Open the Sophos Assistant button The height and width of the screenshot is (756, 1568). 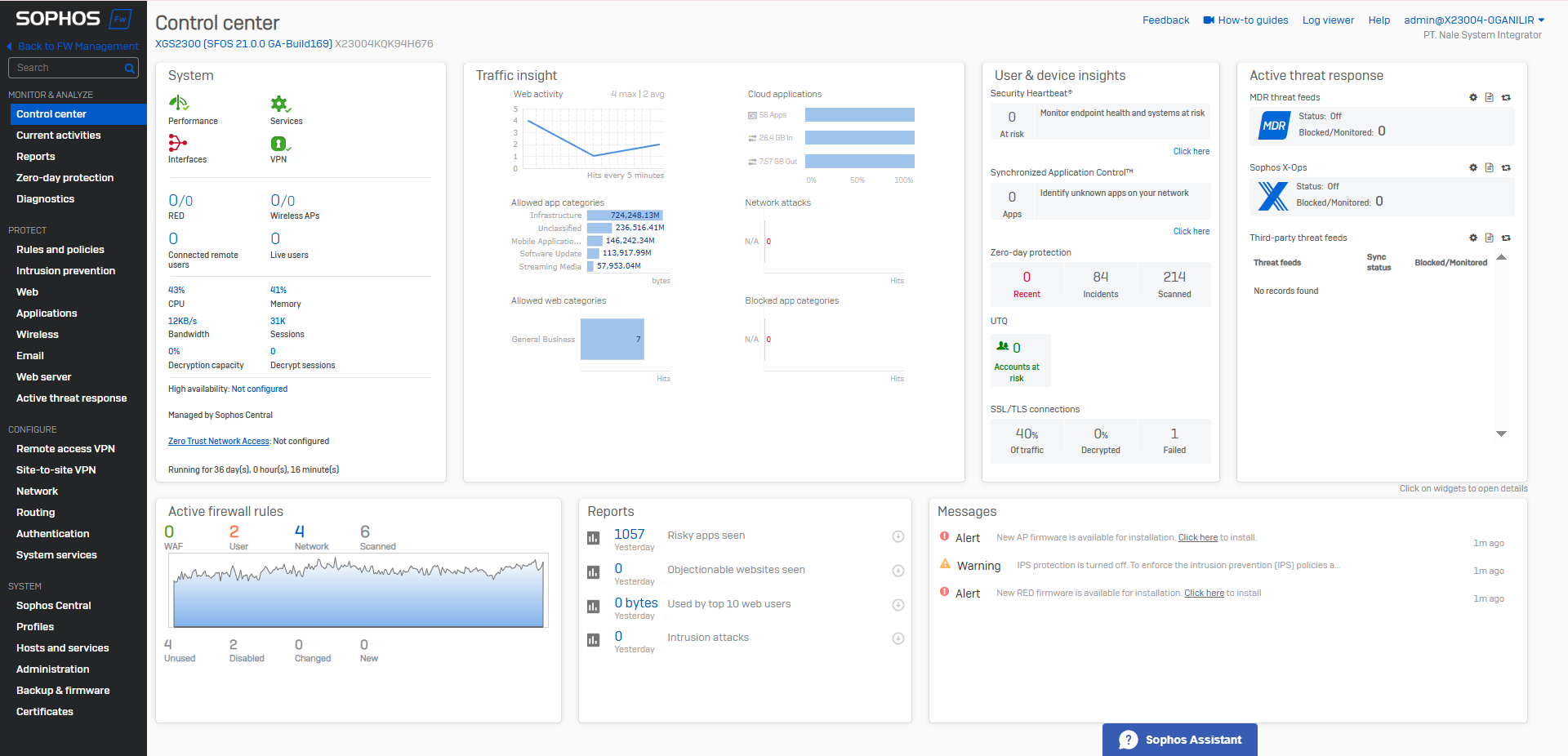click(x=1179, y=740)
